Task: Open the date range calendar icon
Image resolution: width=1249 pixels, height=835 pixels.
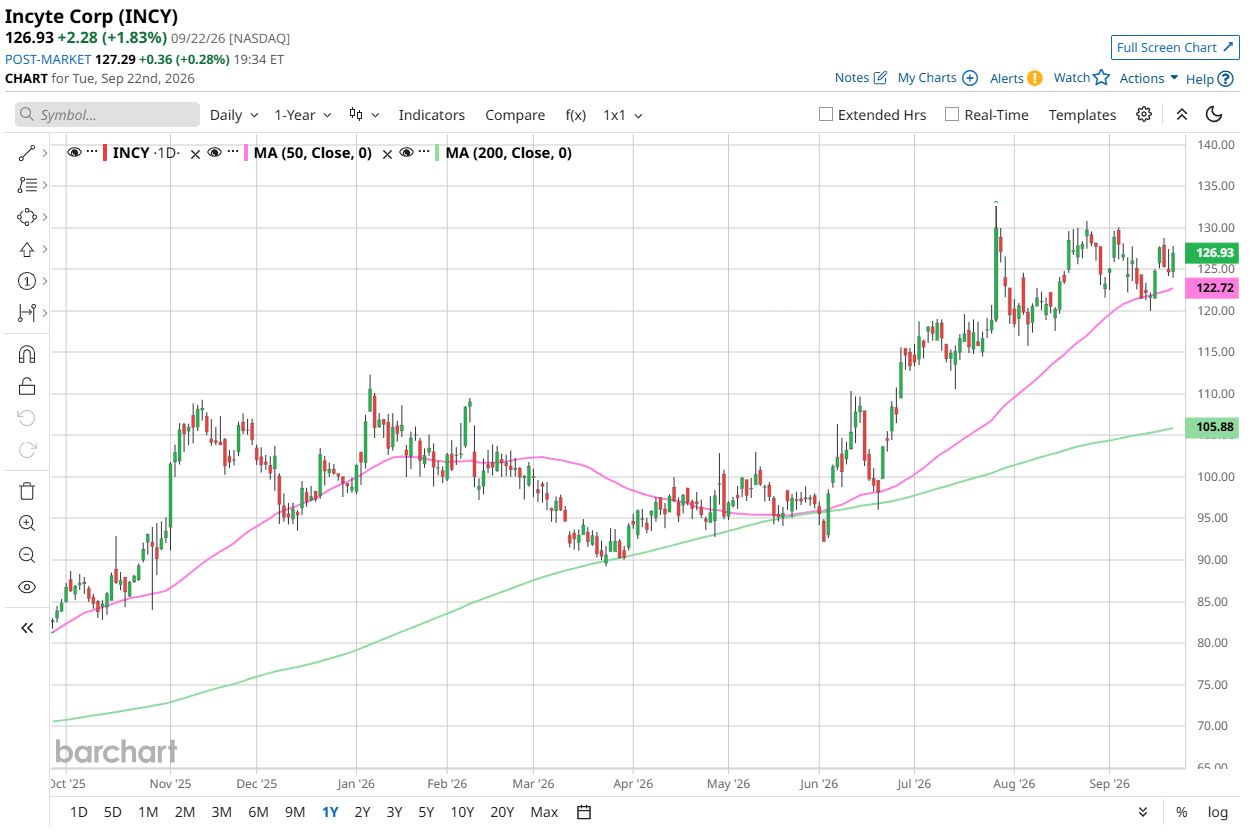Action: pos(585,811)
